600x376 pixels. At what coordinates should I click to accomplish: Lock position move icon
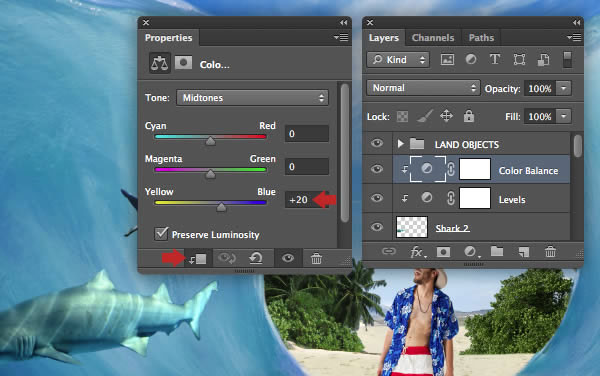(x=447, y=116)
